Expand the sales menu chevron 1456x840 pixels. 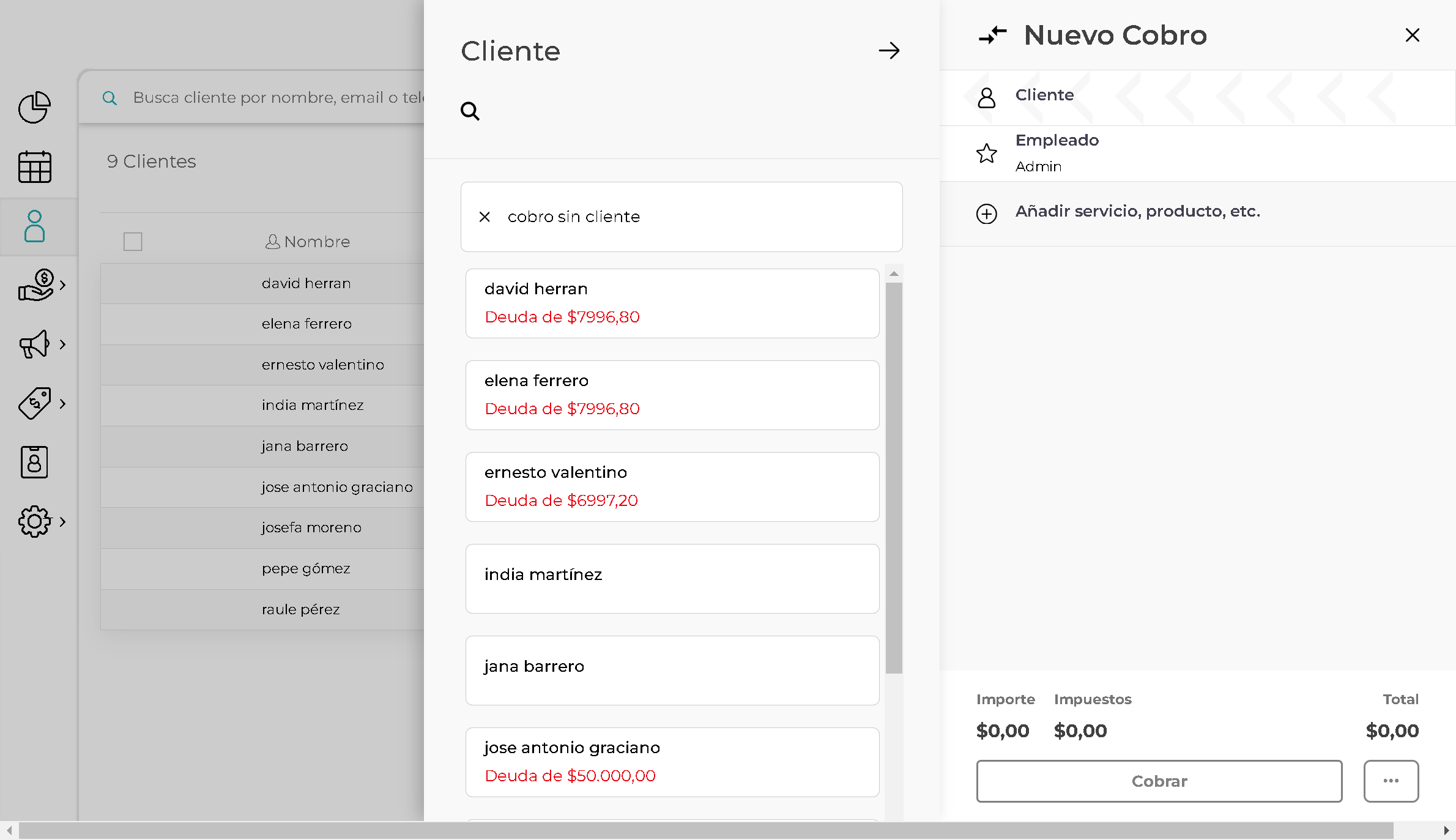(x=62, y=285)
